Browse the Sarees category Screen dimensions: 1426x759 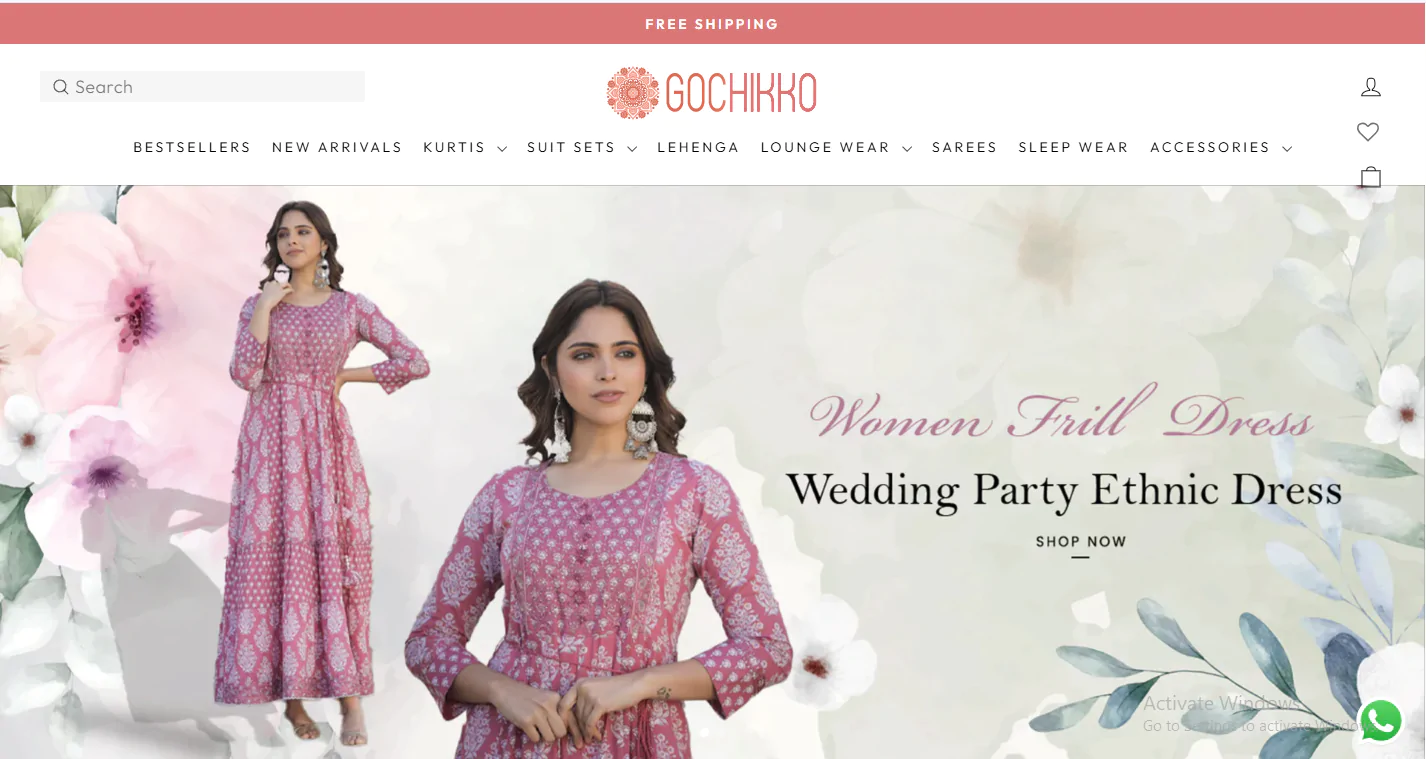pyautogui.click(x=964, y=148)
